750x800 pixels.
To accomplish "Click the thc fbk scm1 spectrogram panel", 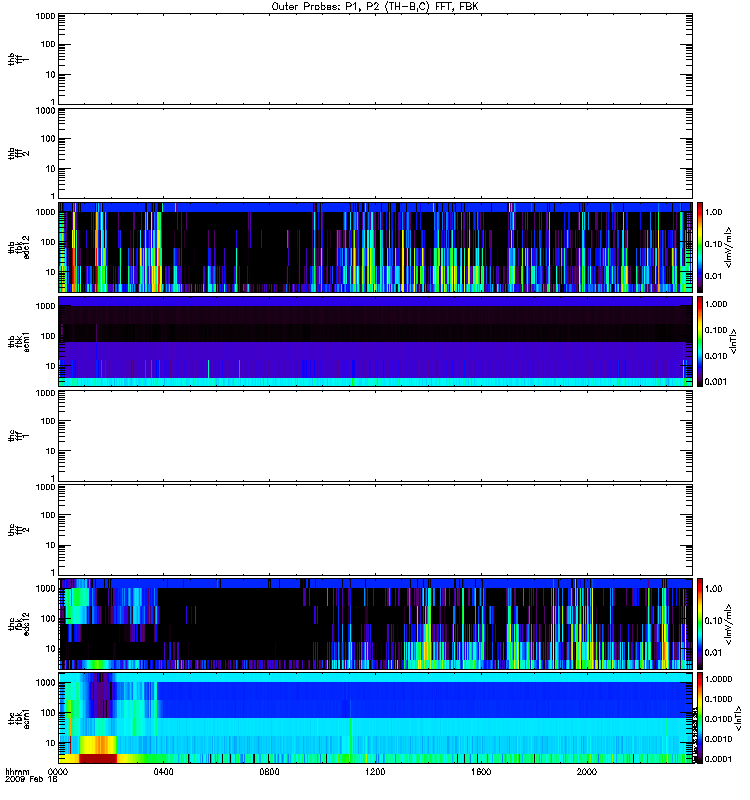I will tap(375, 718).
